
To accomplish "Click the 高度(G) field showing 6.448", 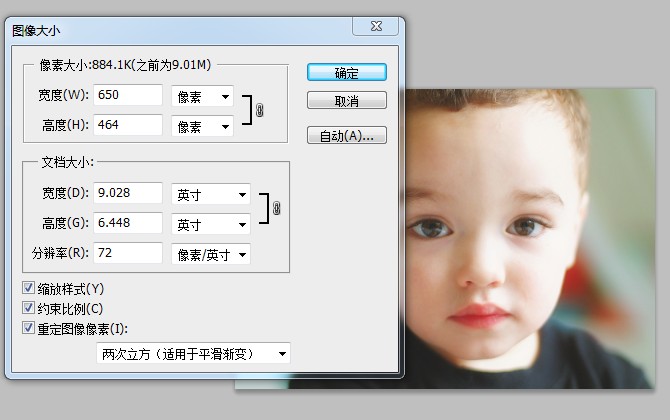I will [128, 223].
